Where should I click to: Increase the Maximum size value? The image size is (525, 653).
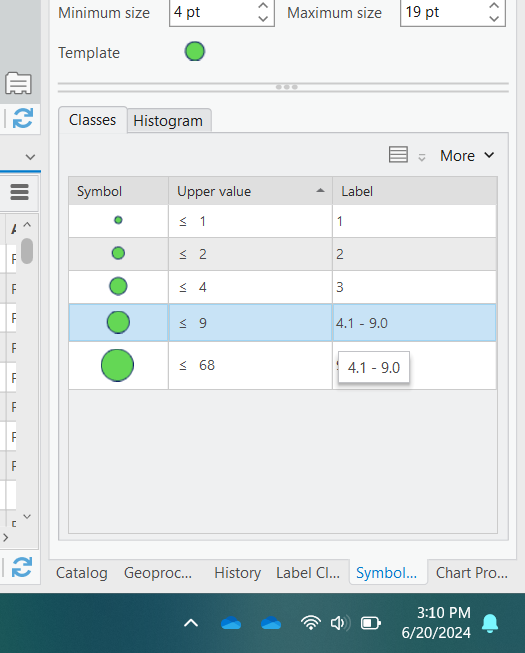coord(494,6)
